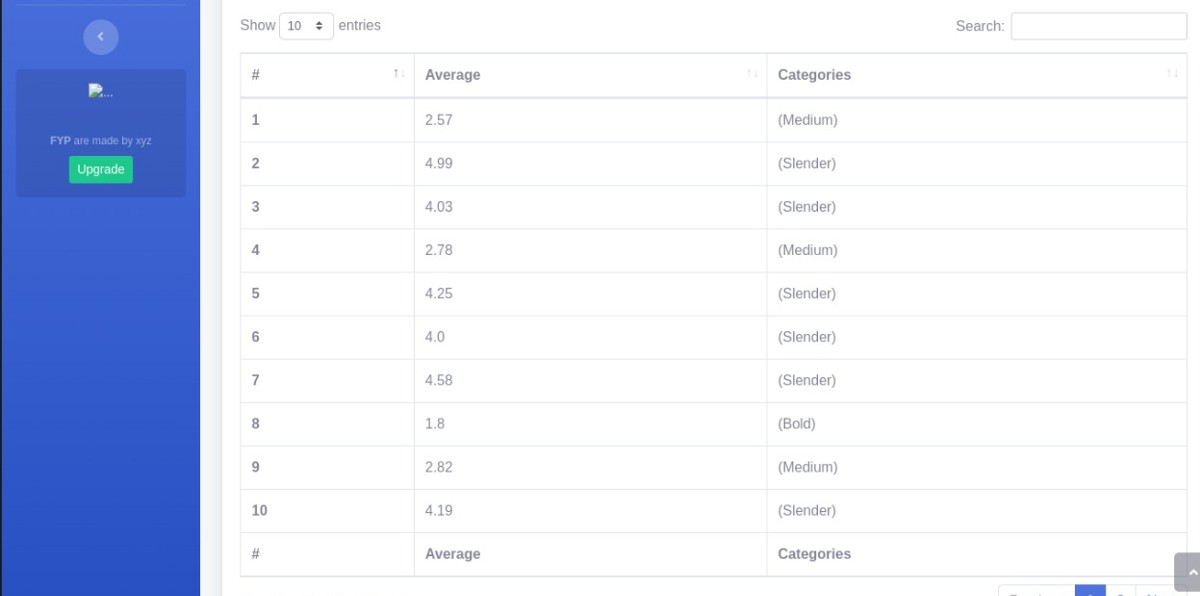The width and height of the screenshot is (1200, 596).
Task: Sort the table by the Average column
Action: coord(590,75)
